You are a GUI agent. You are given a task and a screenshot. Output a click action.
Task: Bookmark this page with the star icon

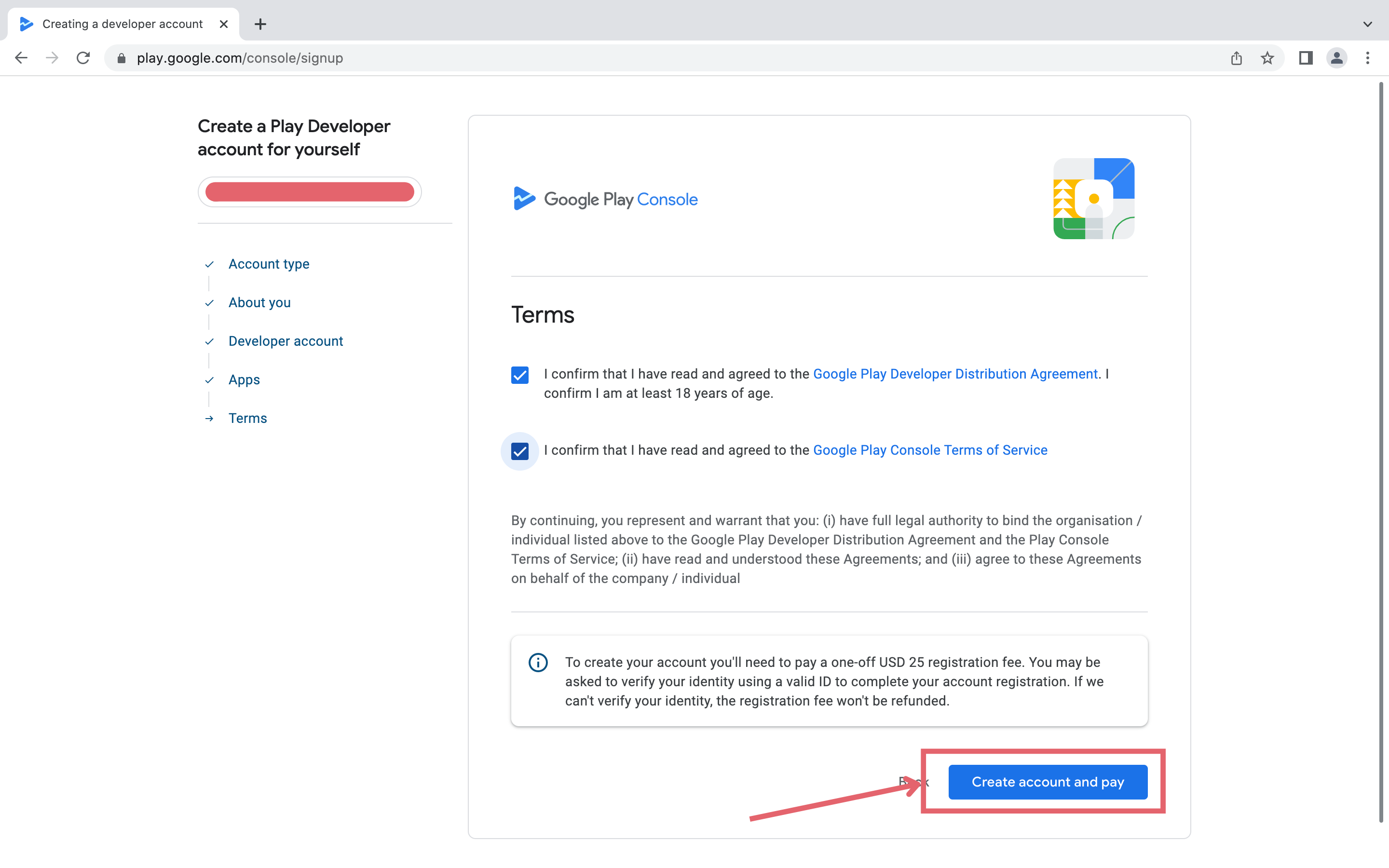point(1267,58)
